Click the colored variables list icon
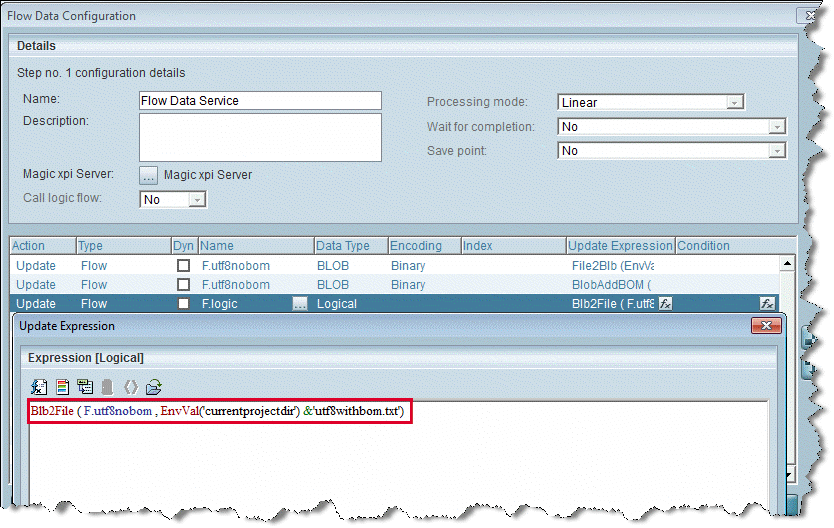 (x=62, y=387)
